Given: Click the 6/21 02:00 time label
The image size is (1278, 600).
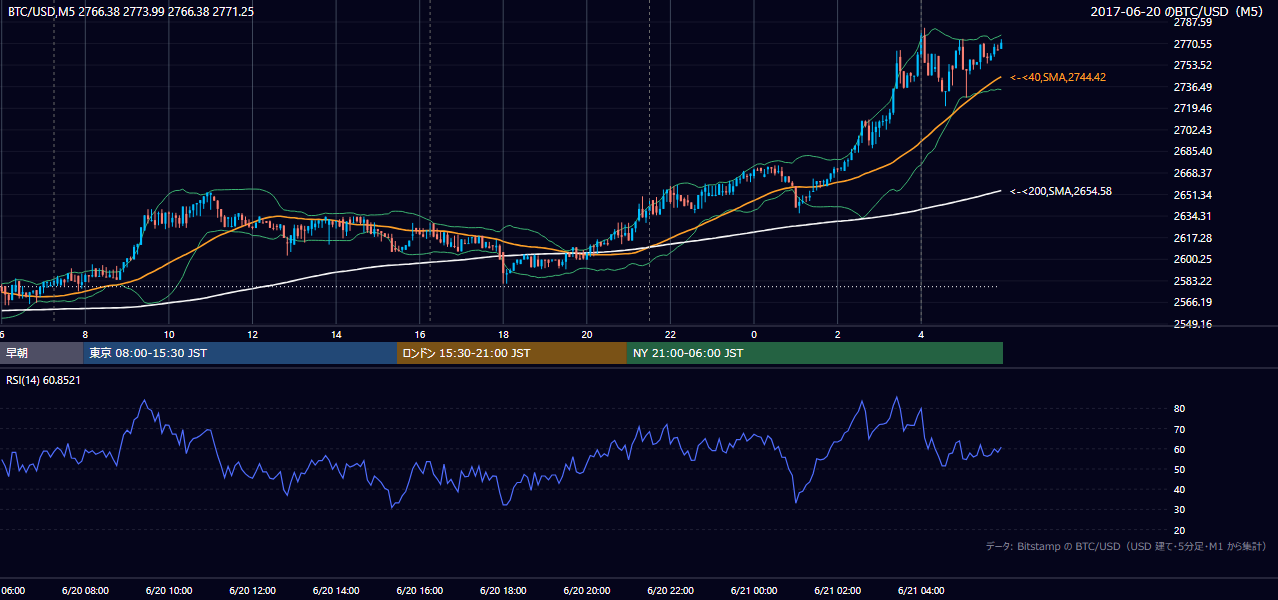Looking at the screenshot, I should click(837, 590).
